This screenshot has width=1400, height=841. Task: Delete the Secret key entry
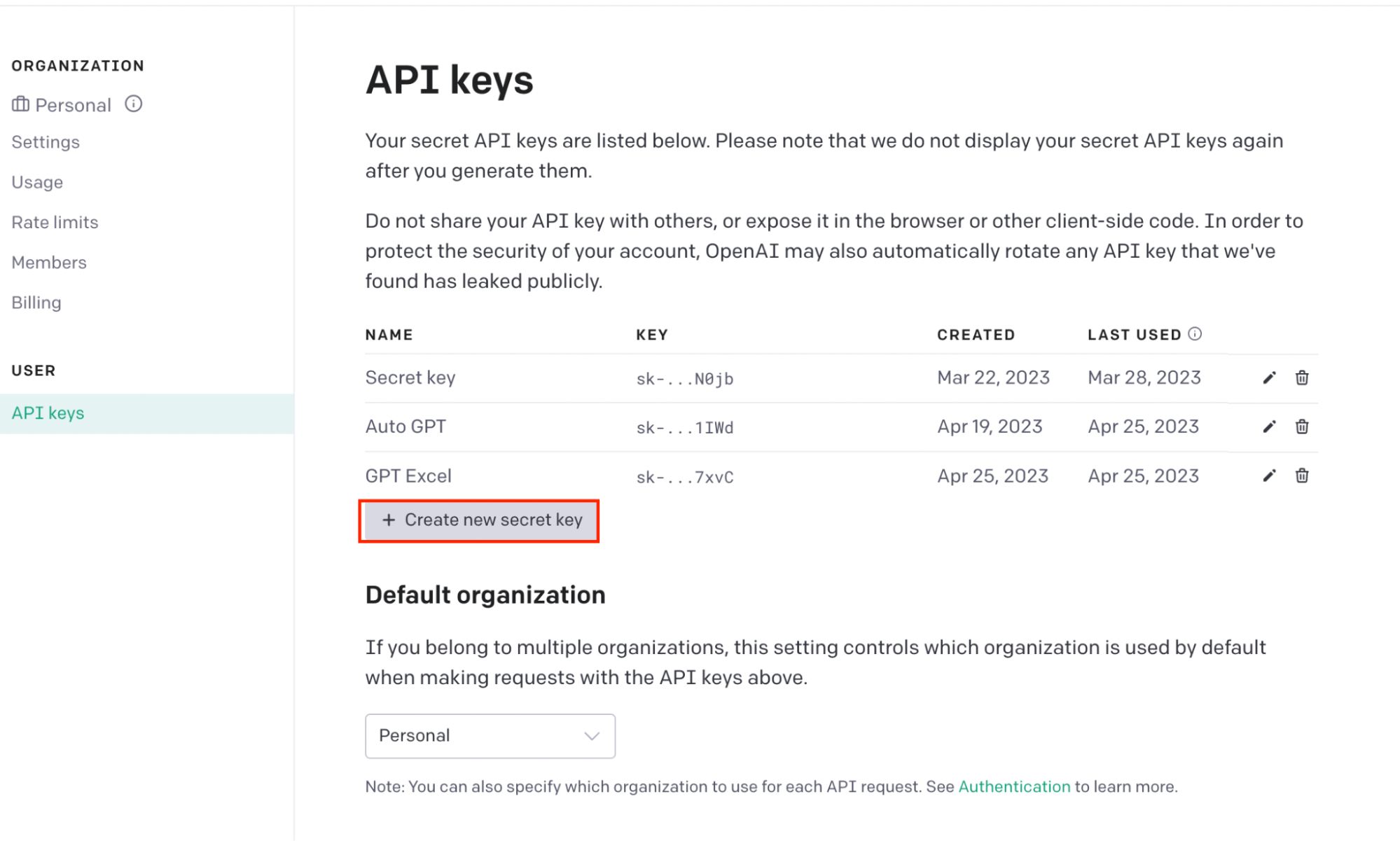[1302, 378]
